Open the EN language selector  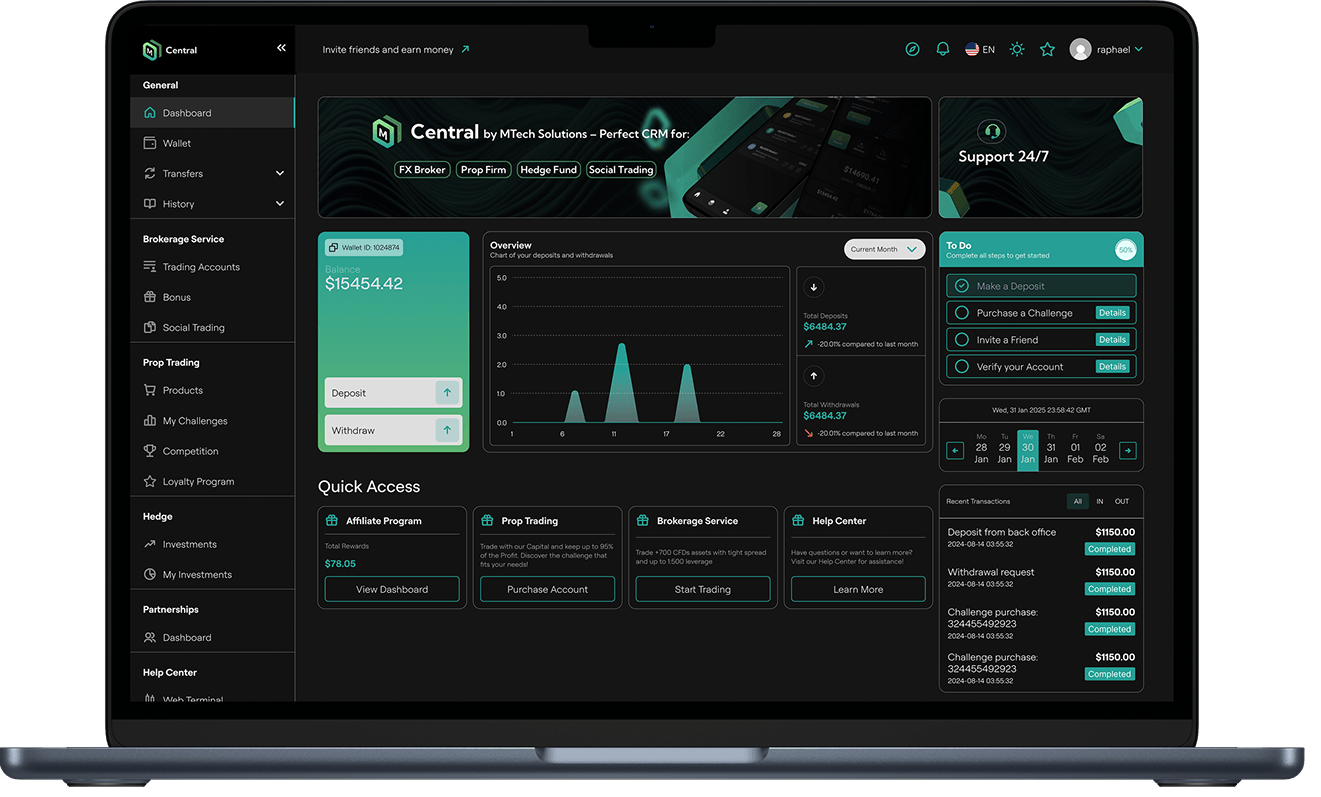point(980,49)
